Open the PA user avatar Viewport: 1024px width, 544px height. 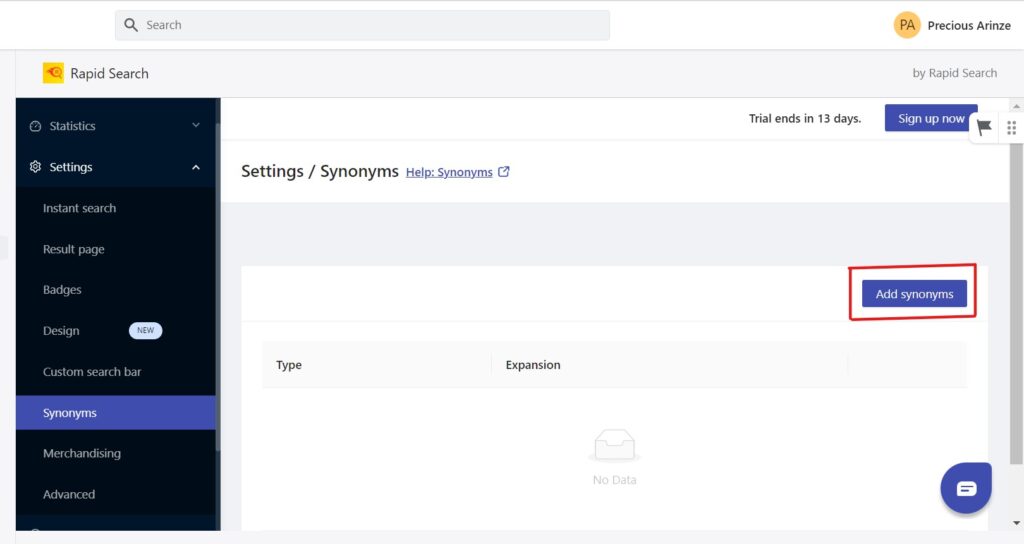coord(906,25)
